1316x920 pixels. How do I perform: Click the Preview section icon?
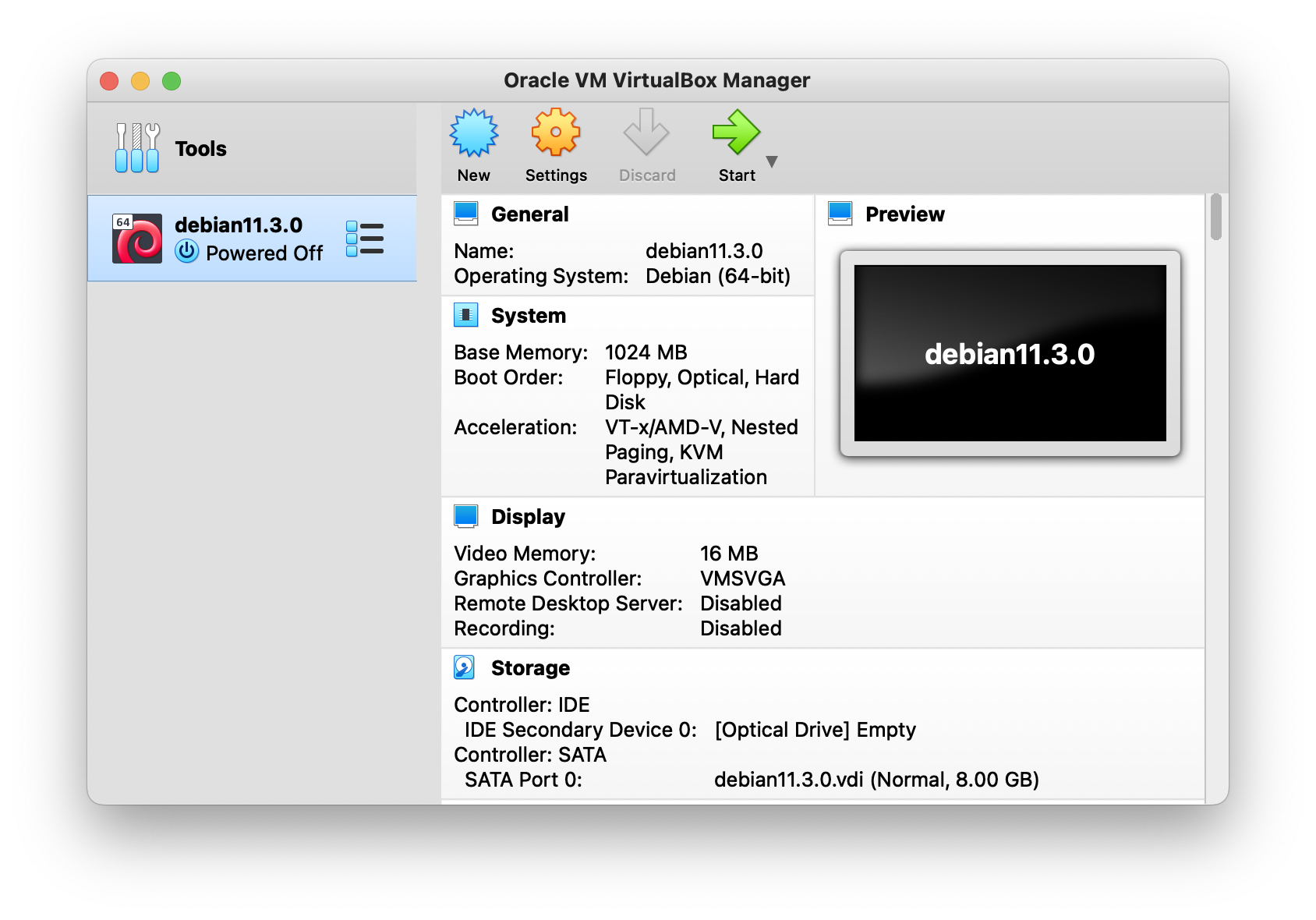[840, 214]
